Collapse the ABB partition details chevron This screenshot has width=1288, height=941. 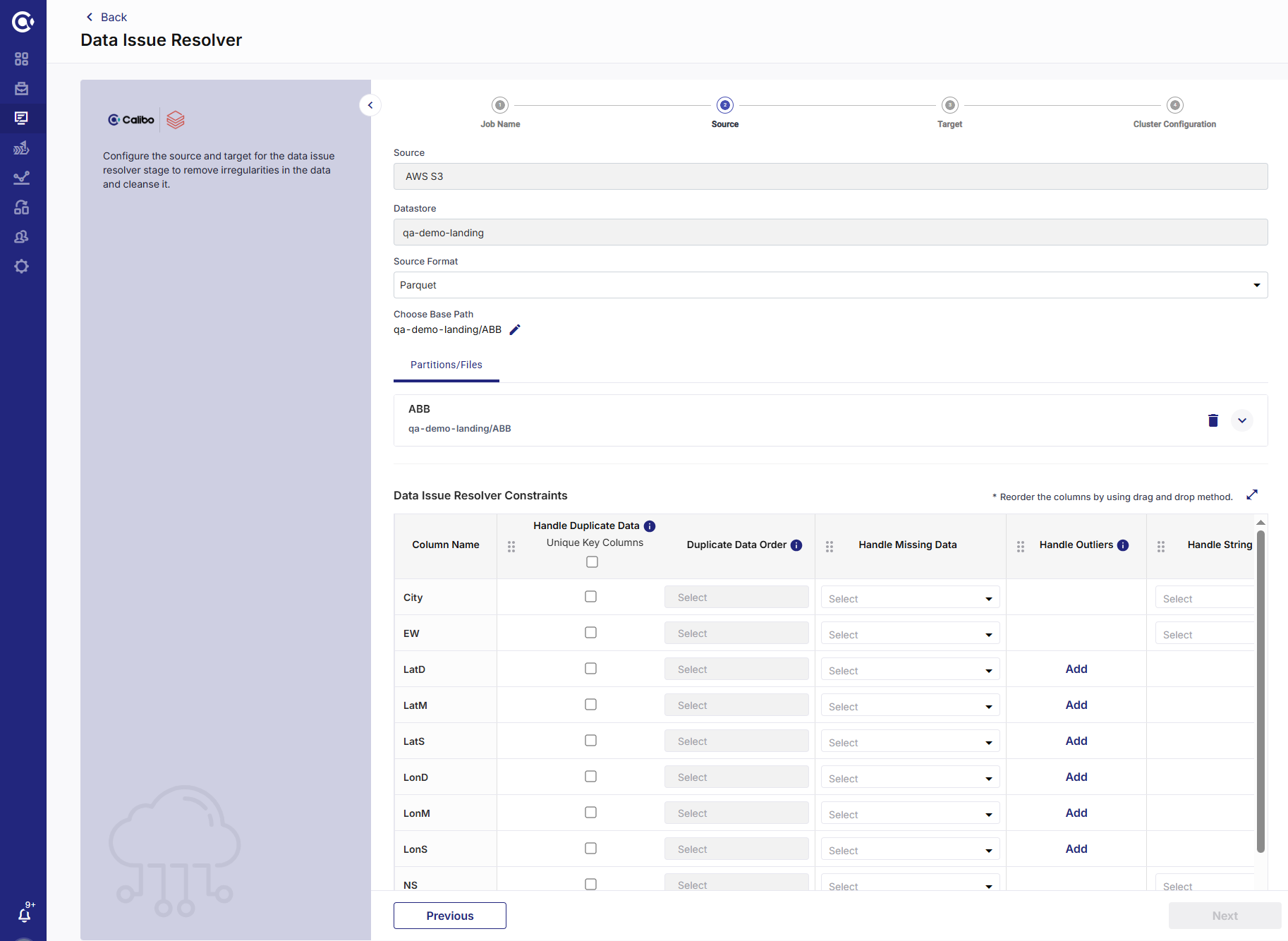click(x=1242, y=420)
